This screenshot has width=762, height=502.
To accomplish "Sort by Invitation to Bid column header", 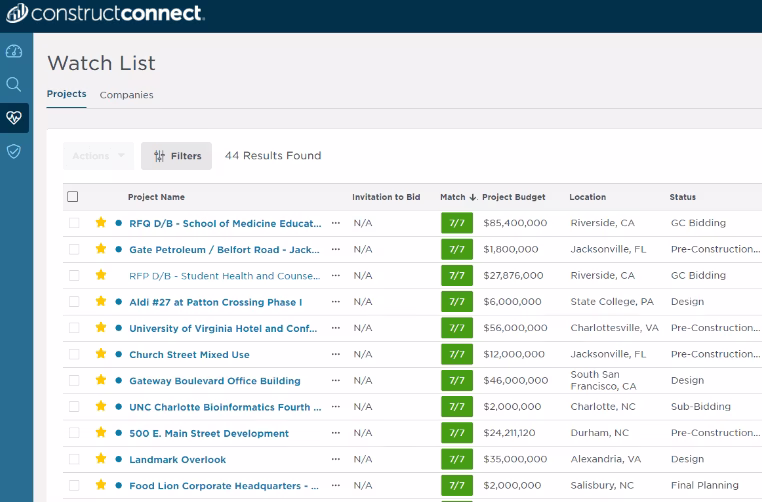I will [x=386, y=197].
